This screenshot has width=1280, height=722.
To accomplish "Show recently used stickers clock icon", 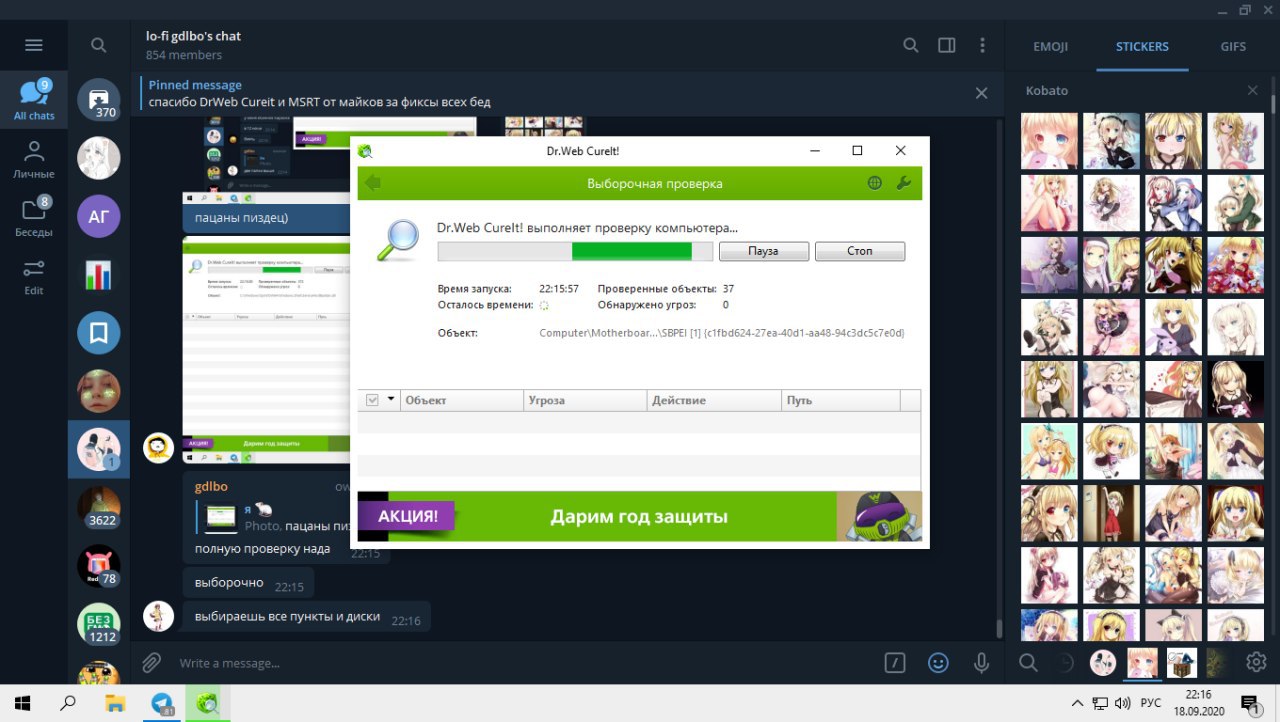I will click(1066, 662).
